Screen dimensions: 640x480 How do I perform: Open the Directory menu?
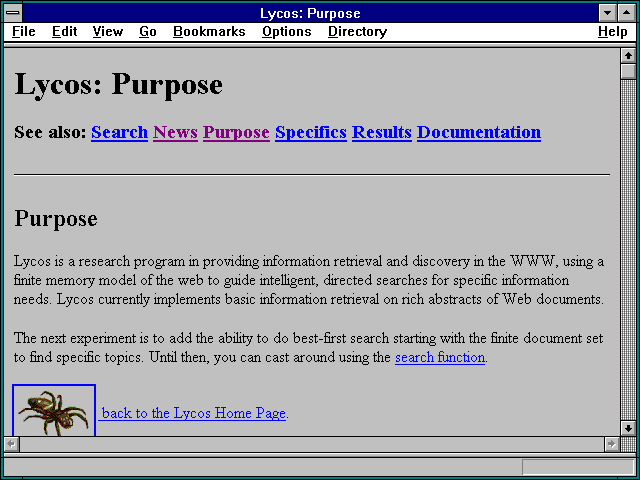tap(358, 32)
